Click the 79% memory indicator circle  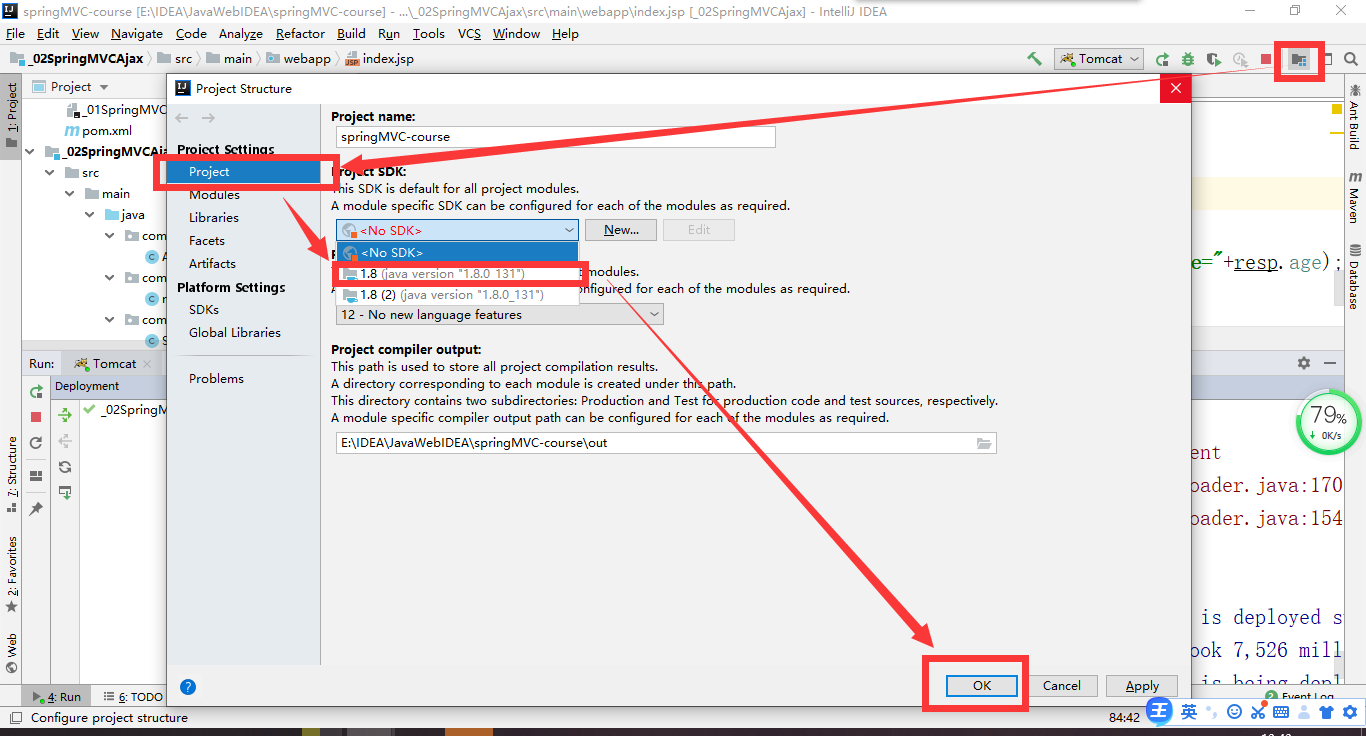[x=1327, y=424]
